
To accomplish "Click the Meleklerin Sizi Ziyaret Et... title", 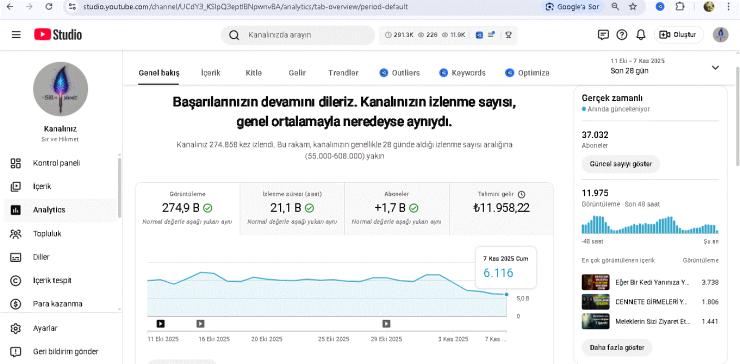I will [x=652, y=322].
